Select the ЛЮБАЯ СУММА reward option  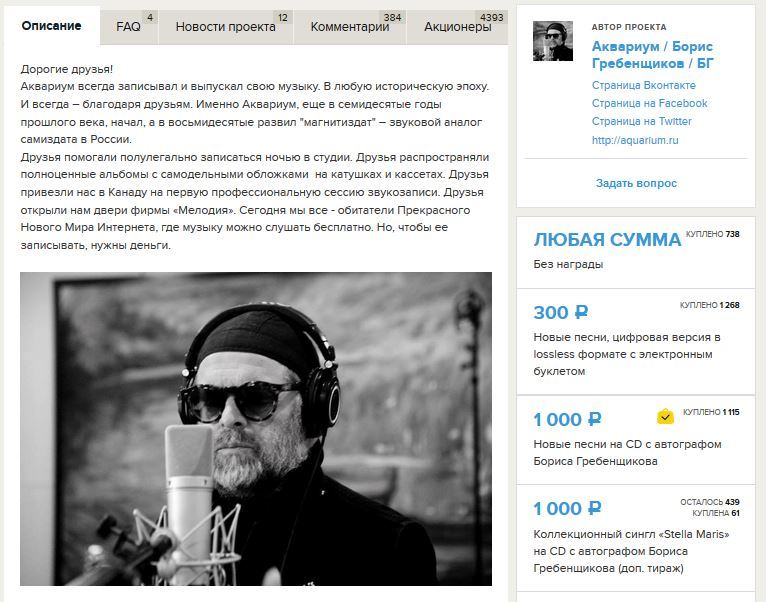click(x=636, y=253)
